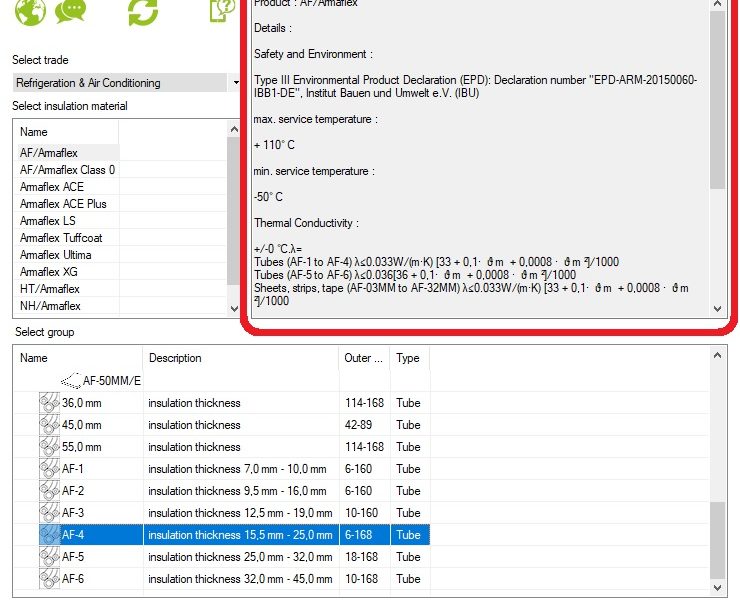
Task: Click outer diameter cell 6-168 in AF-4 row
Action: click(358, 534)
